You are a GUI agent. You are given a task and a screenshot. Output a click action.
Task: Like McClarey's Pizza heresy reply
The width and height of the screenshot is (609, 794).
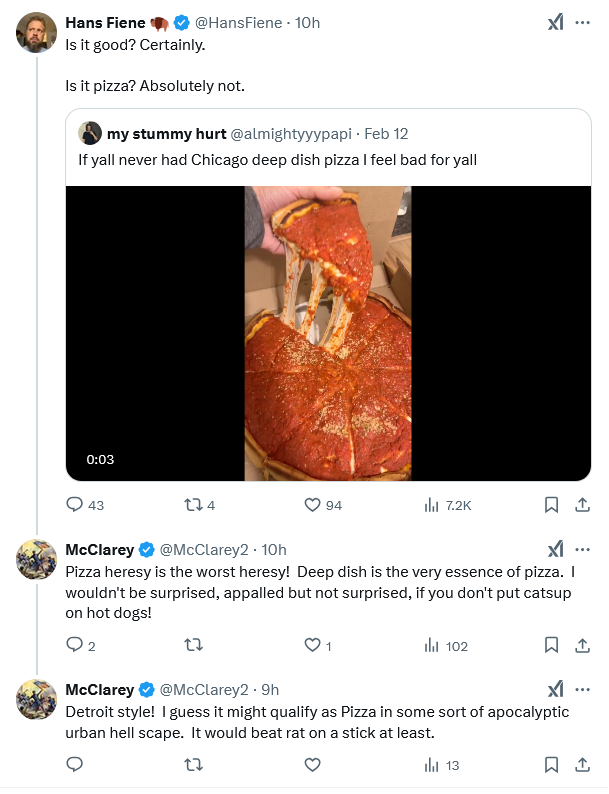tap(312, 645)
